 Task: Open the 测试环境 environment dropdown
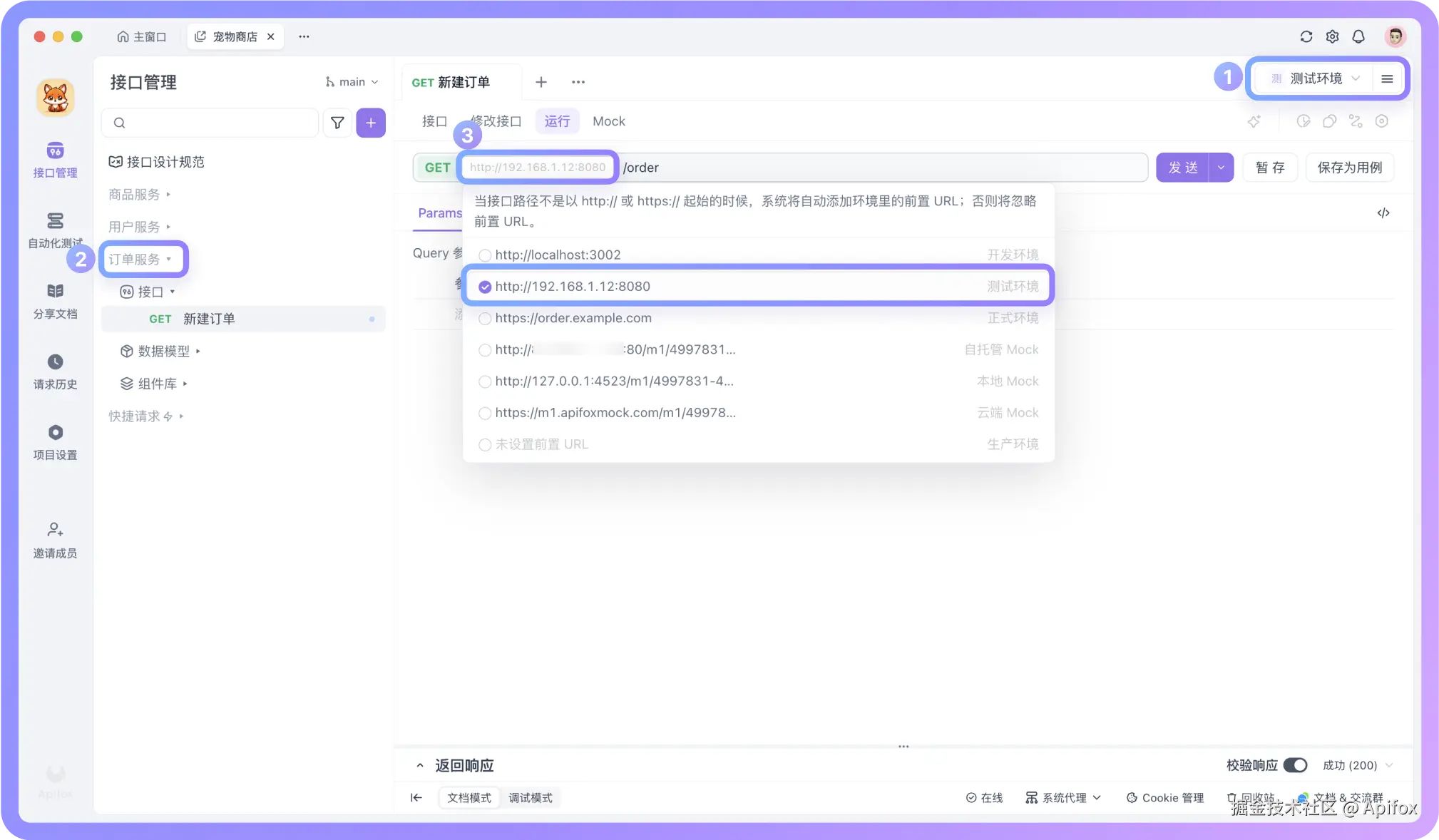1316,78
